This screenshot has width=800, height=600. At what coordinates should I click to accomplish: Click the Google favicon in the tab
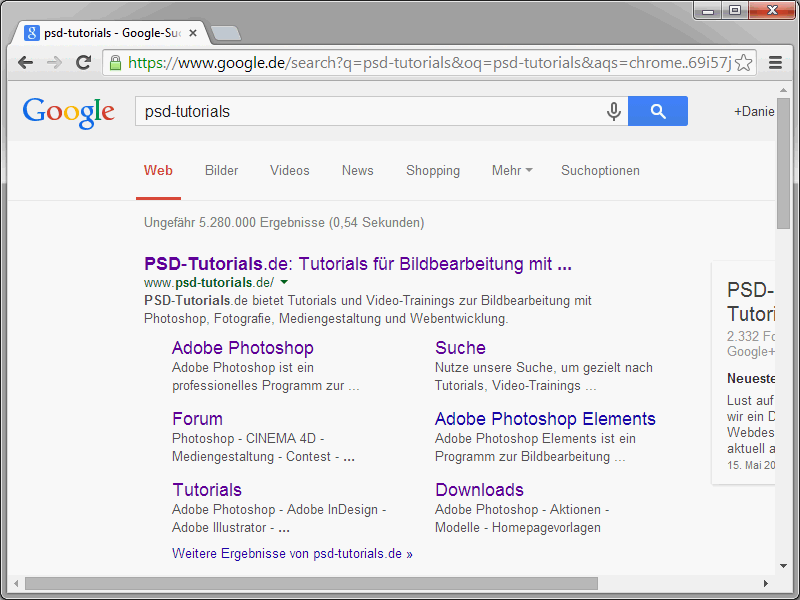(x=32, y=33)
